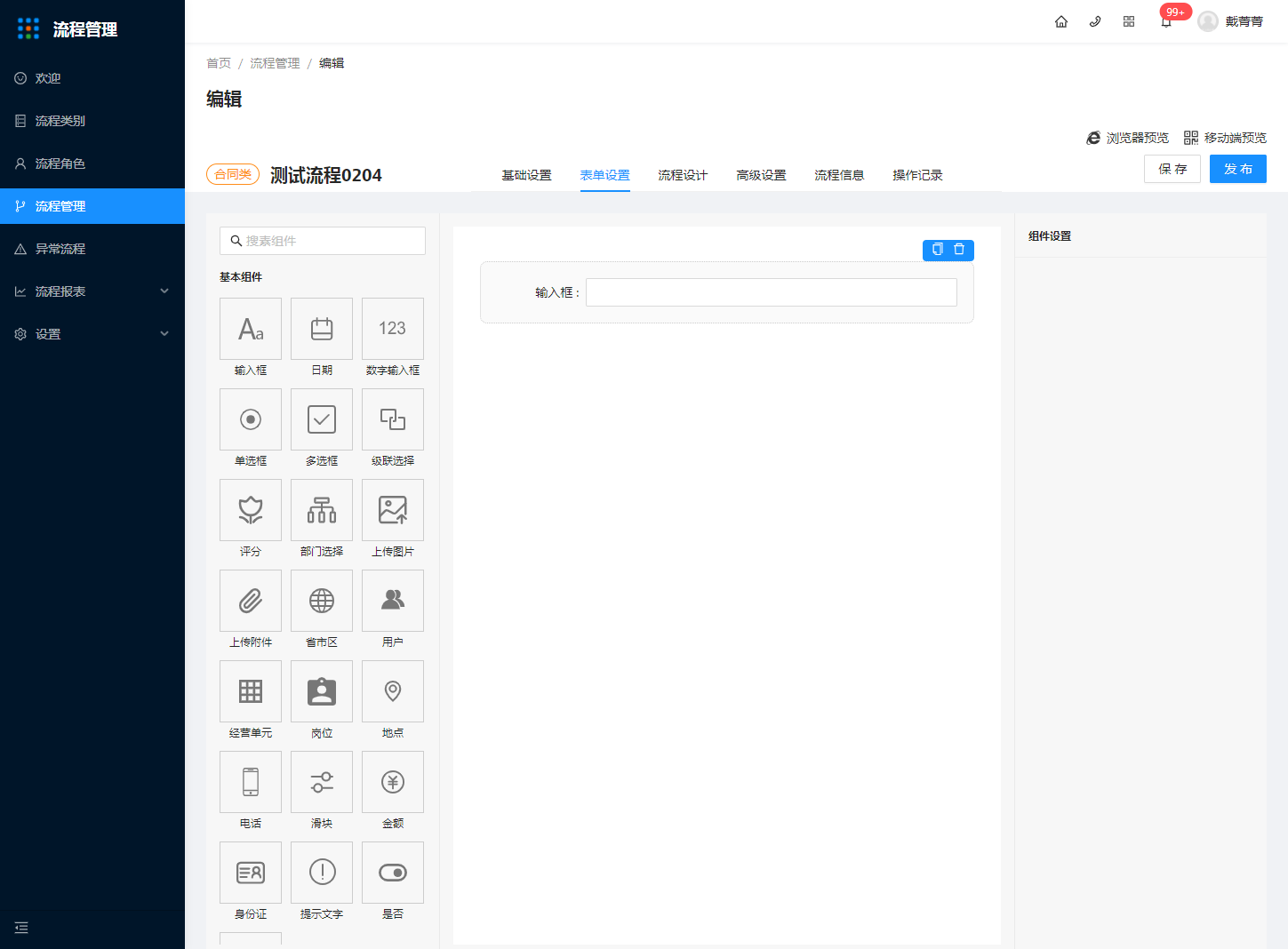Open 异常流程 in sidebar
This screenshot has width=1288, height=949.
pos(92,249)
